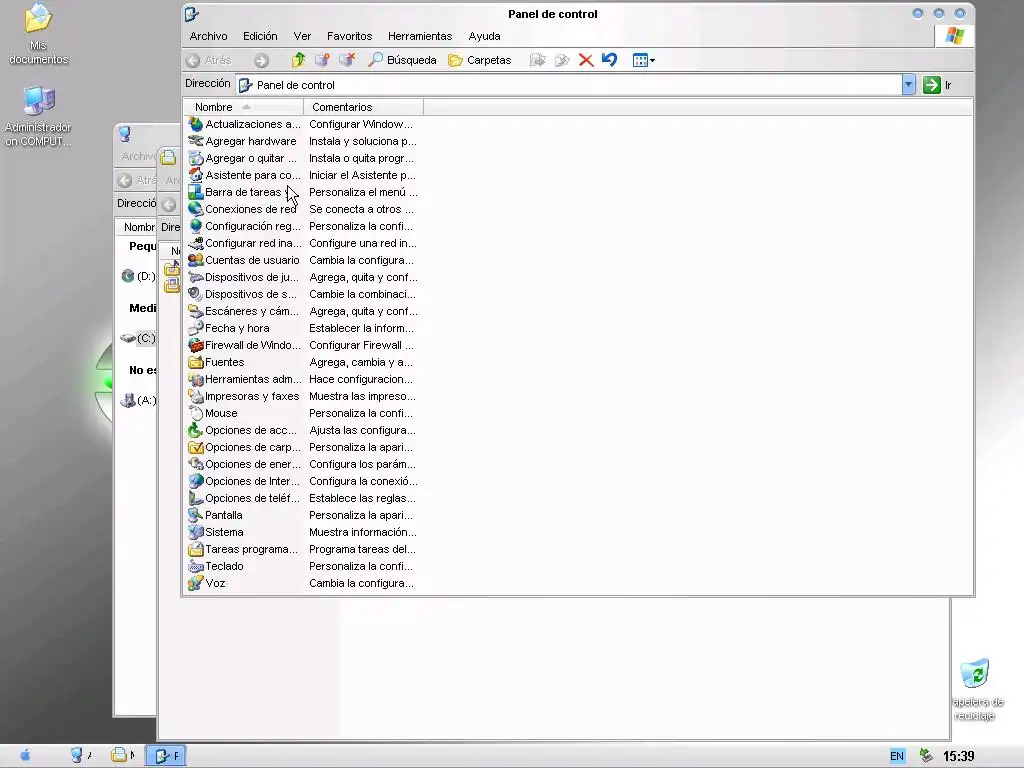Select the Firewall de Windows icon
Viewport: 1024px width, 768px height.
(196, 345)
